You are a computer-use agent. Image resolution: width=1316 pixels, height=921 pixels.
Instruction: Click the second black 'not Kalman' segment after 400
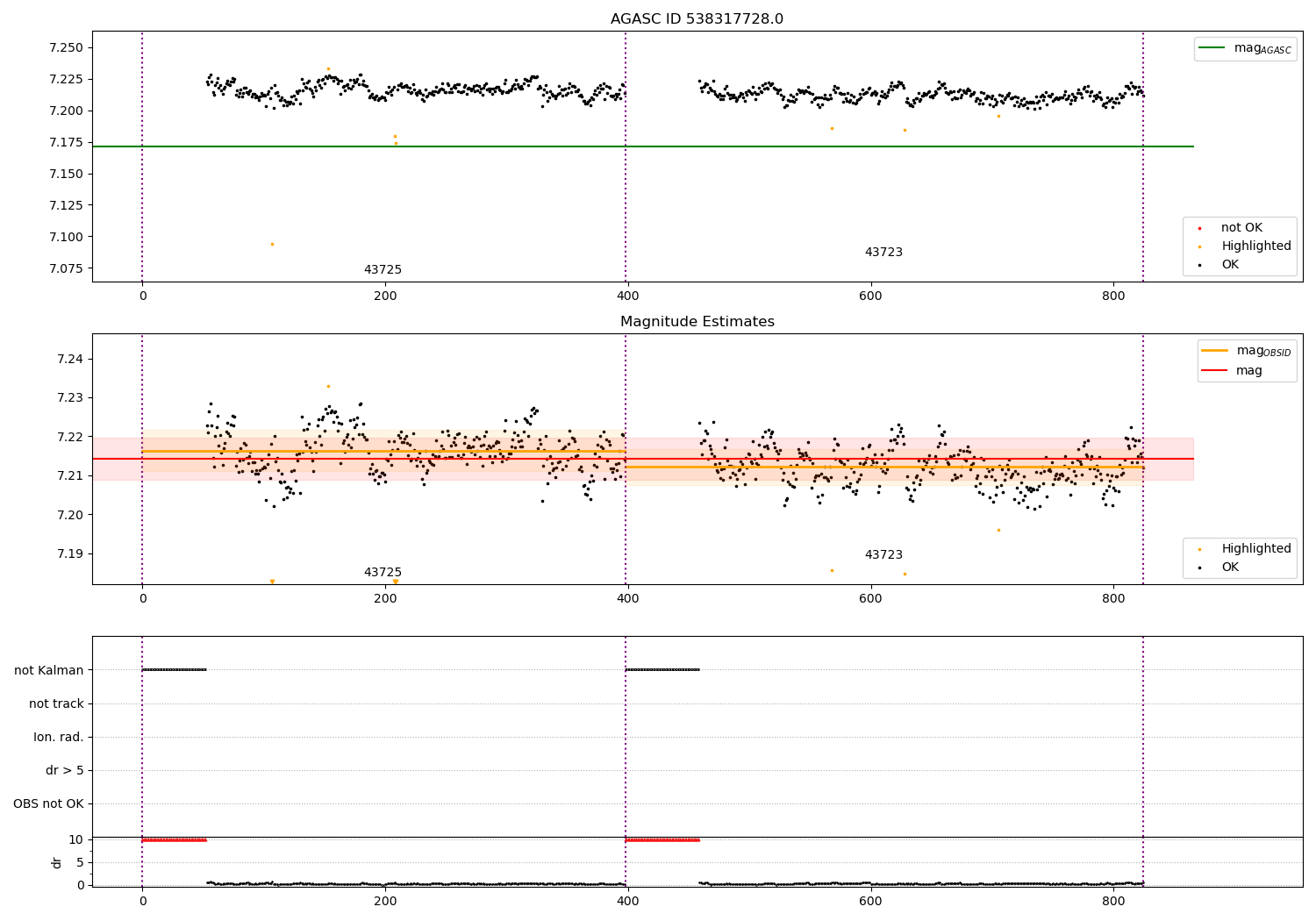[x=662, y=669]
